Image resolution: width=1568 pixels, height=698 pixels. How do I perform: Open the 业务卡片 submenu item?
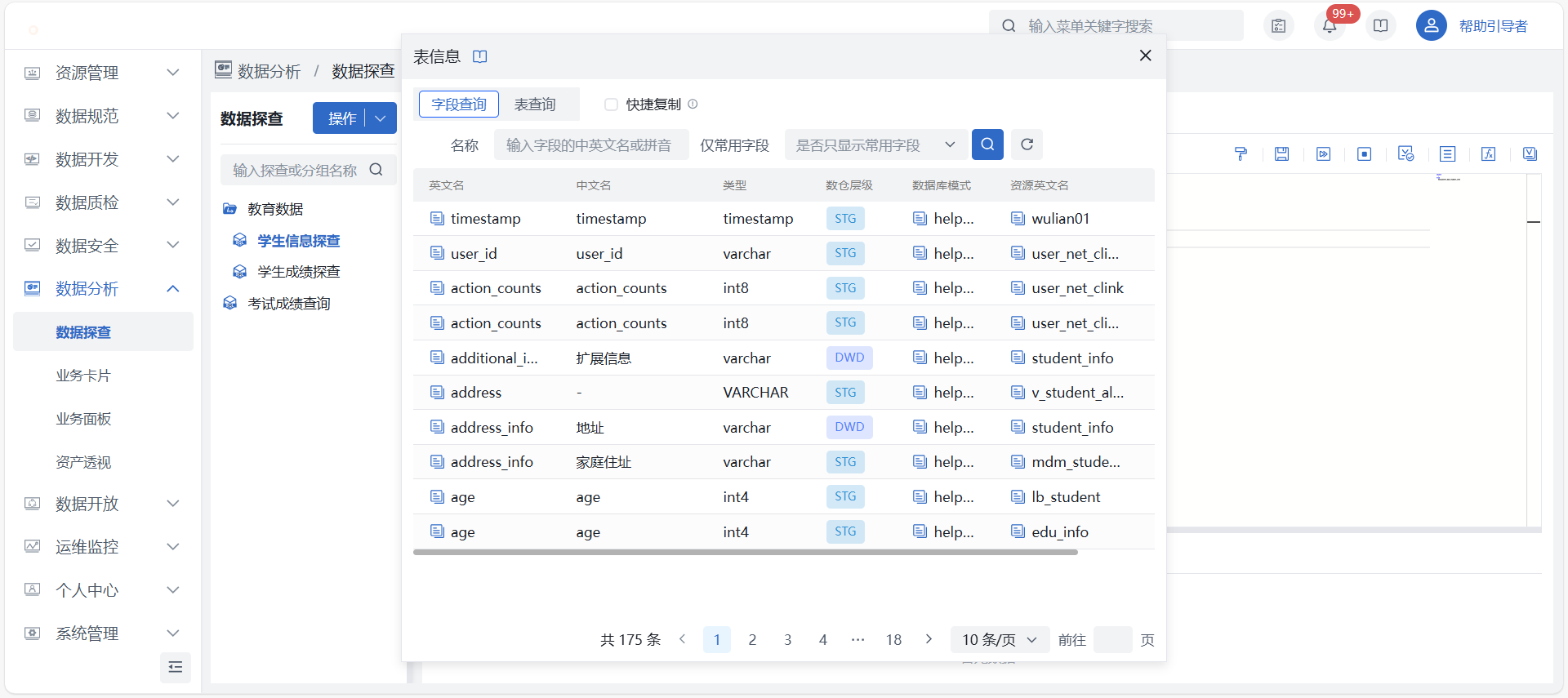(x=83, y=376)
